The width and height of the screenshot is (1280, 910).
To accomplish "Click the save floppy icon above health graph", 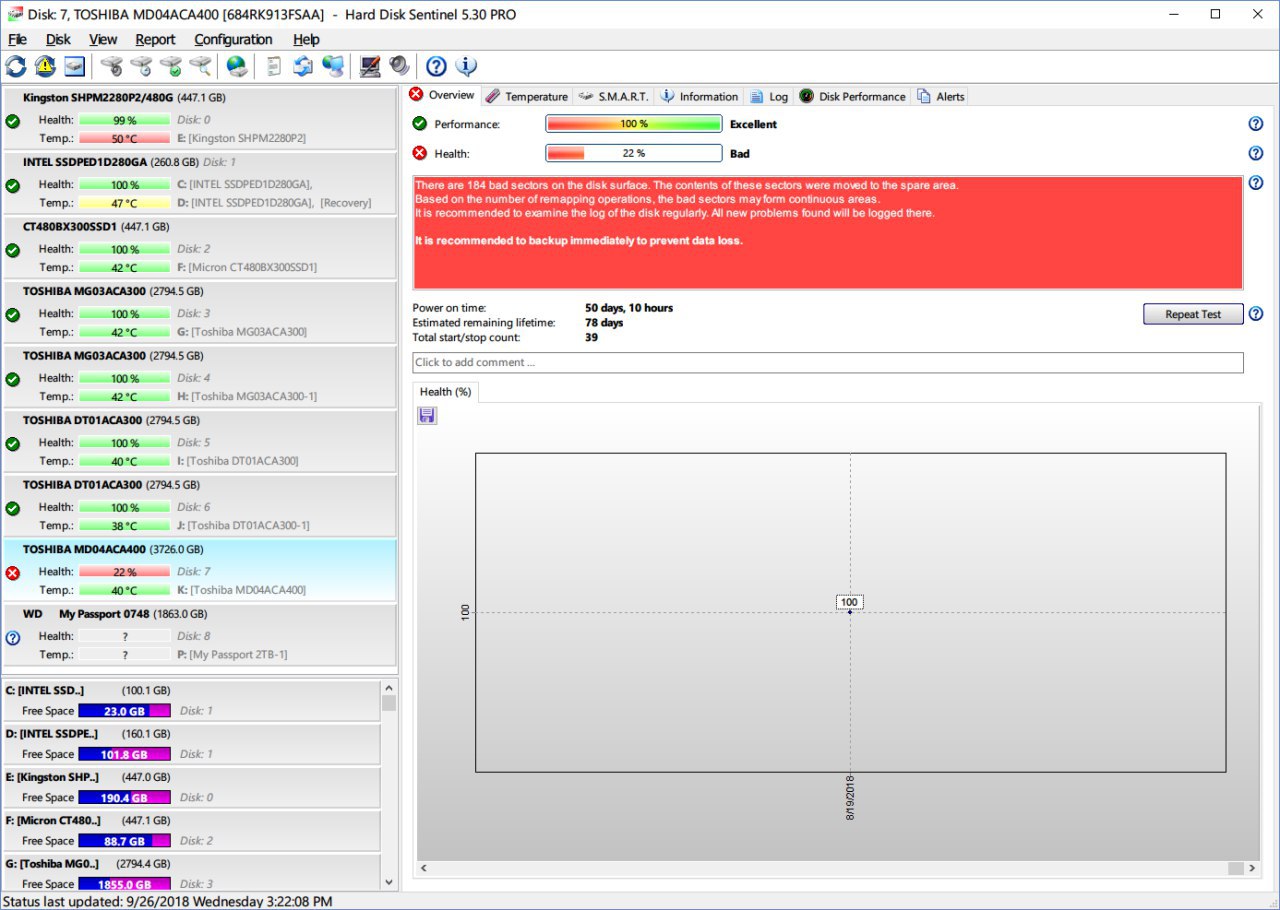I will 428,415.
